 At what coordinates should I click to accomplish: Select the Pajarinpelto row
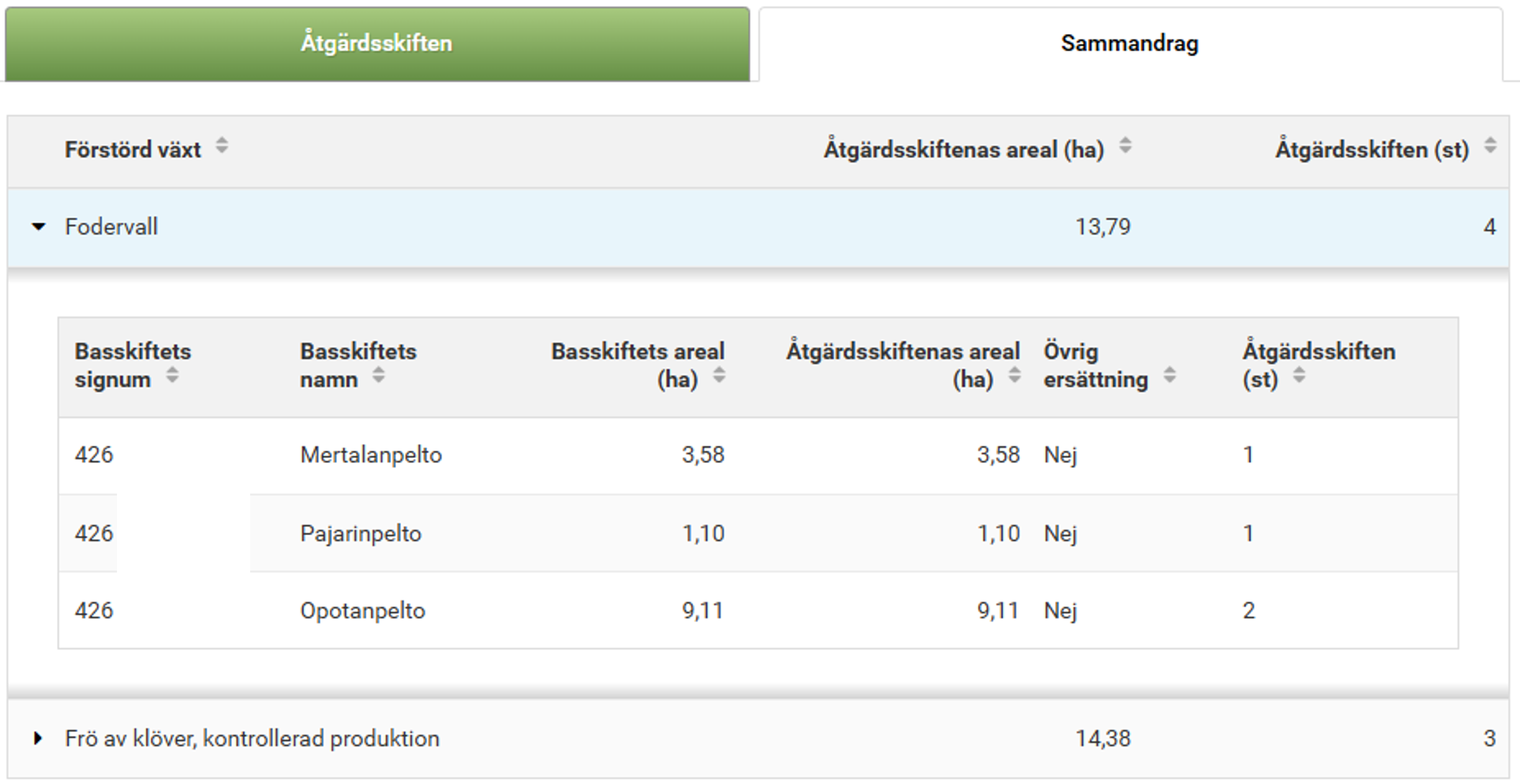click(360, 534)
